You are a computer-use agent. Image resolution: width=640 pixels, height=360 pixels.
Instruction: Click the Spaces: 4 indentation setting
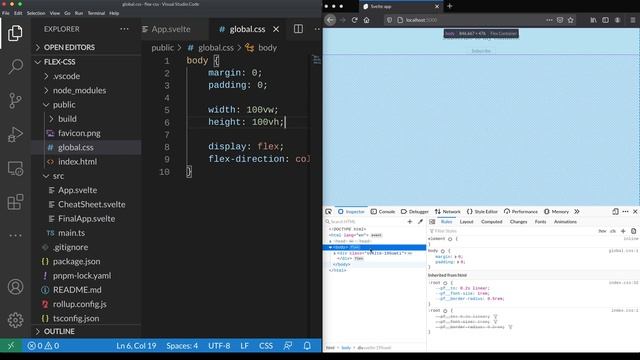coord(182,346)
